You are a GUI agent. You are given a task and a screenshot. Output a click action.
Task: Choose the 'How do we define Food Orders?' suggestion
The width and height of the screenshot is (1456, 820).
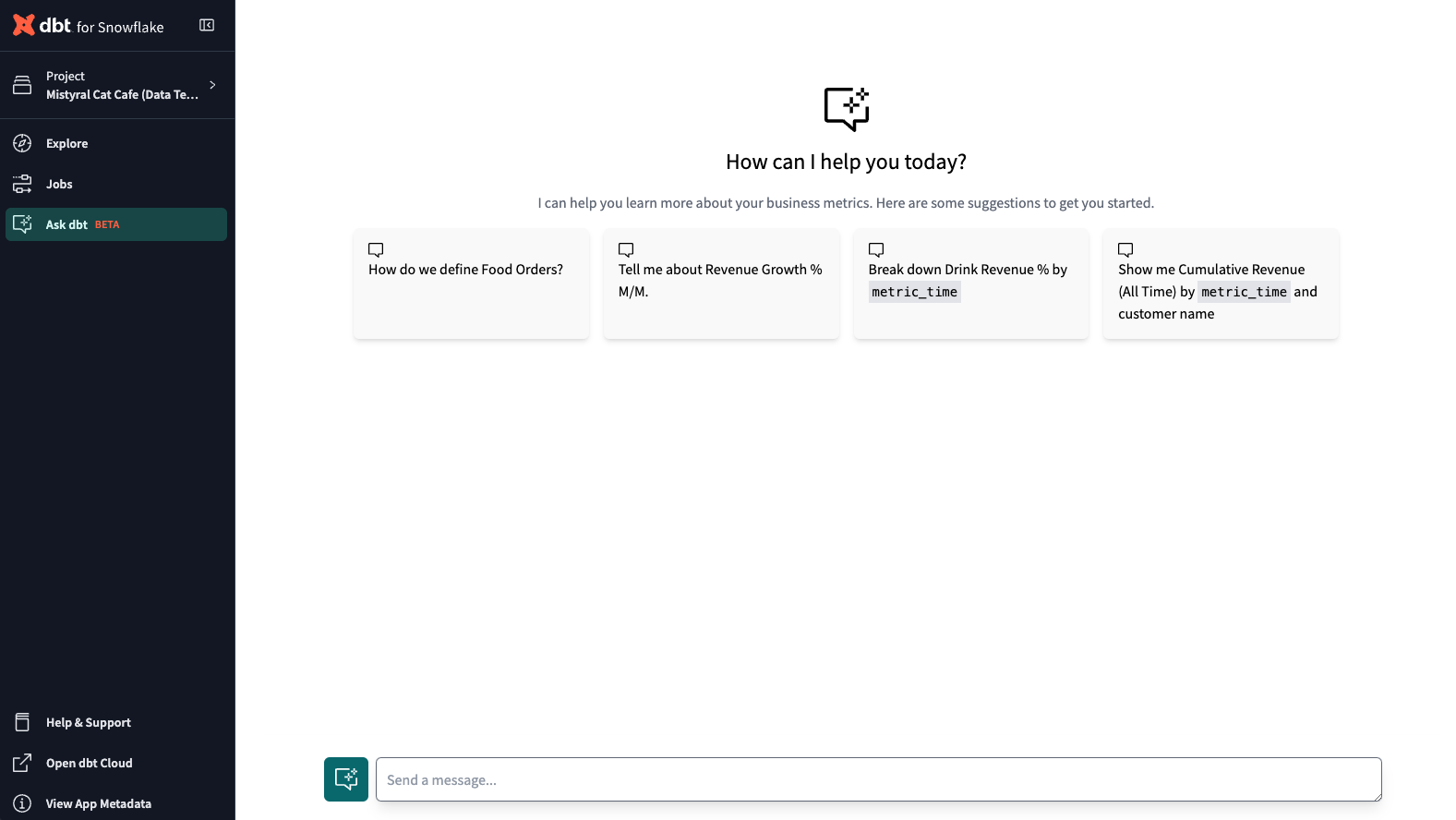click(471, 283)
